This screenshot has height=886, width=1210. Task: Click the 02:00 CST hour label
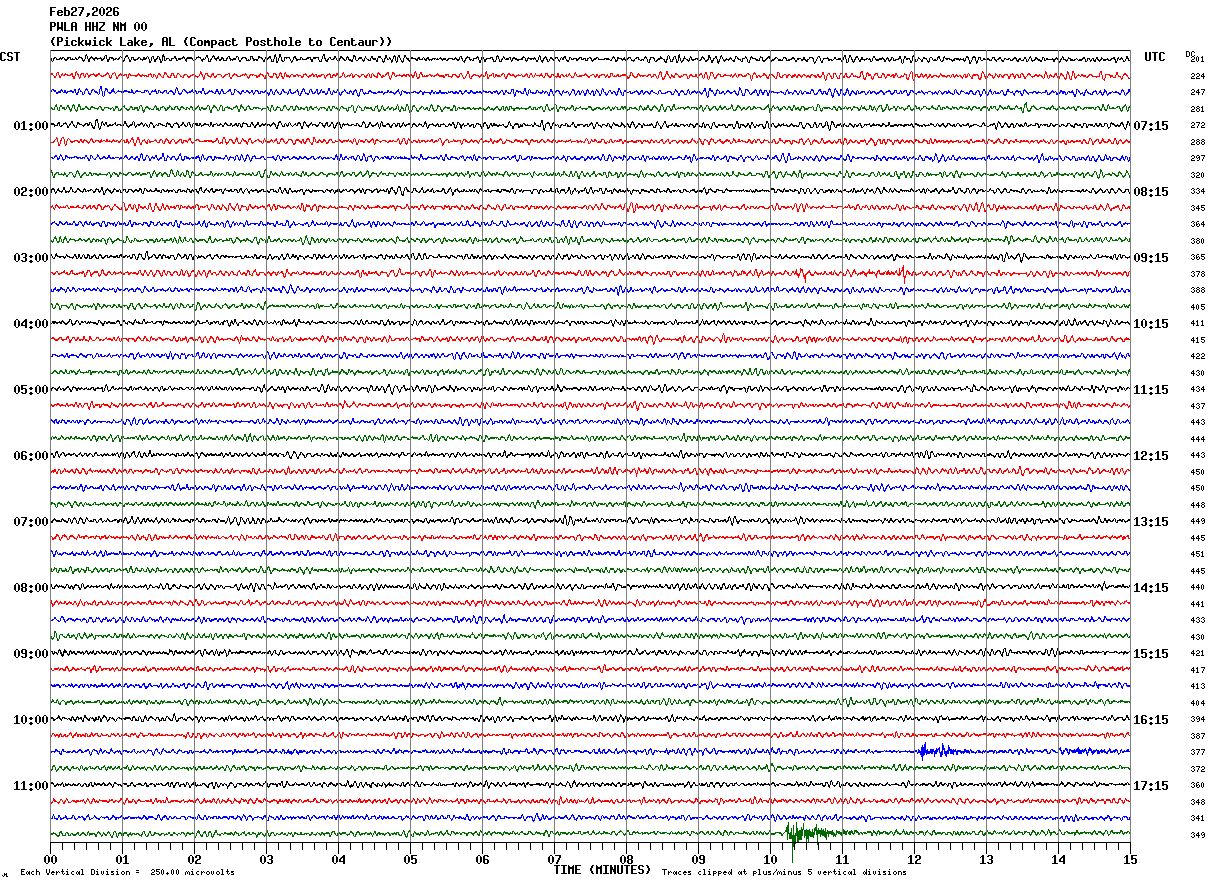tap(30, 192)
